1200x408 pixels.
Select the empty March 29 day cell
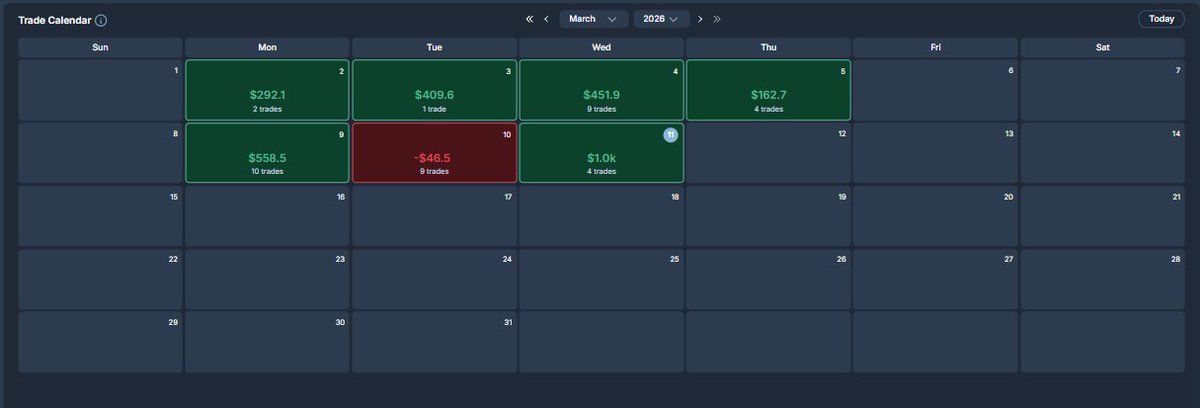(x=100, y=342)
